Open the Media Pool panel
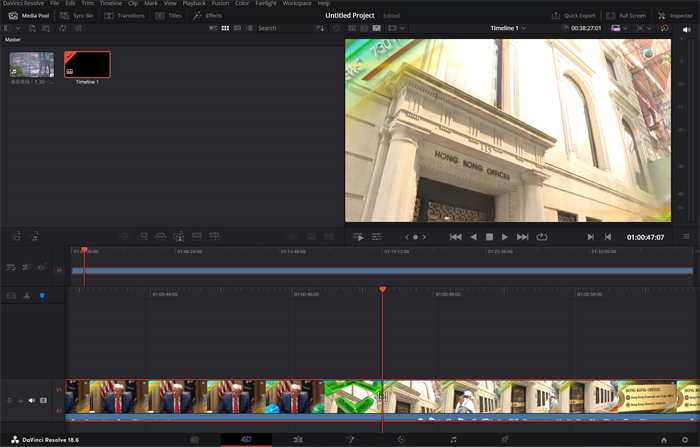The image size is (700, 447). [x=29, y=16]
